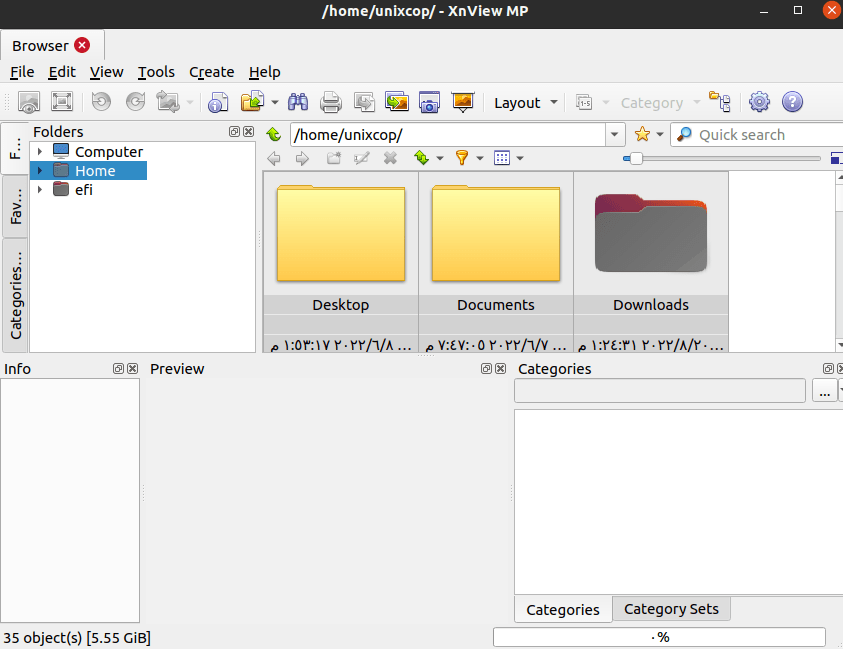Click the New folder icon

click(334, 158)
